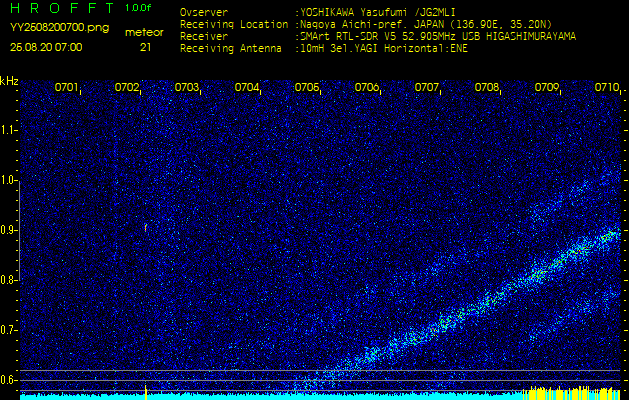
Task: Click the yellow burst at the level bar's right end
Action: coord(572,393)
